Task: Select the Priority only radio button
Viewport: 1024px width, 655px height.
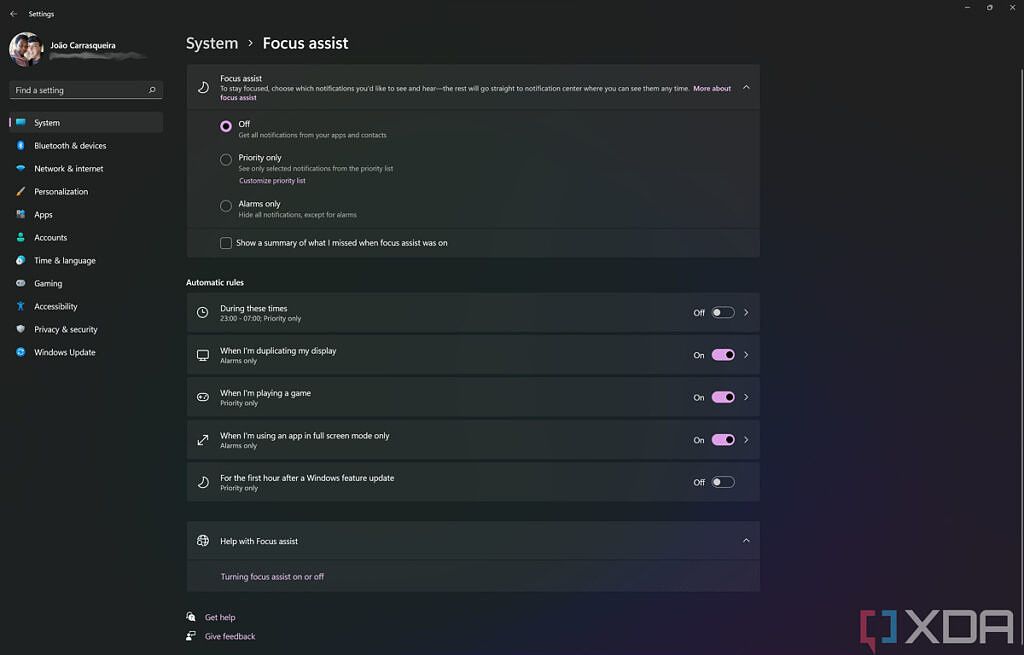Action: point(226,159)
